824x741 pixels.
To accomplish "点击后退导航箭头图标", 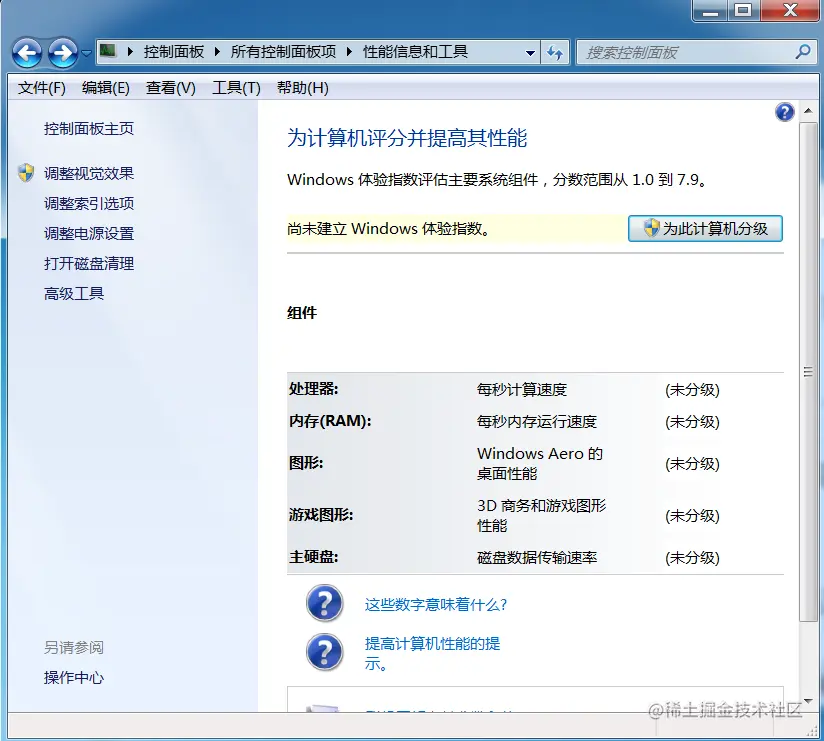I will click(26, 52).
